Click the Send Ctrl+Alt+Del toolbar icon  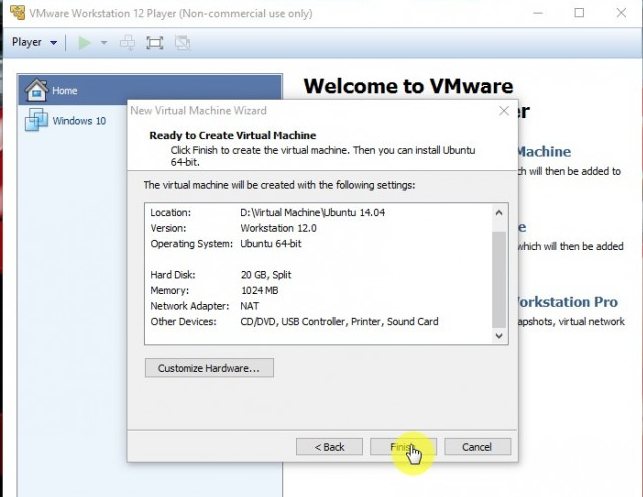pos(128,43)
